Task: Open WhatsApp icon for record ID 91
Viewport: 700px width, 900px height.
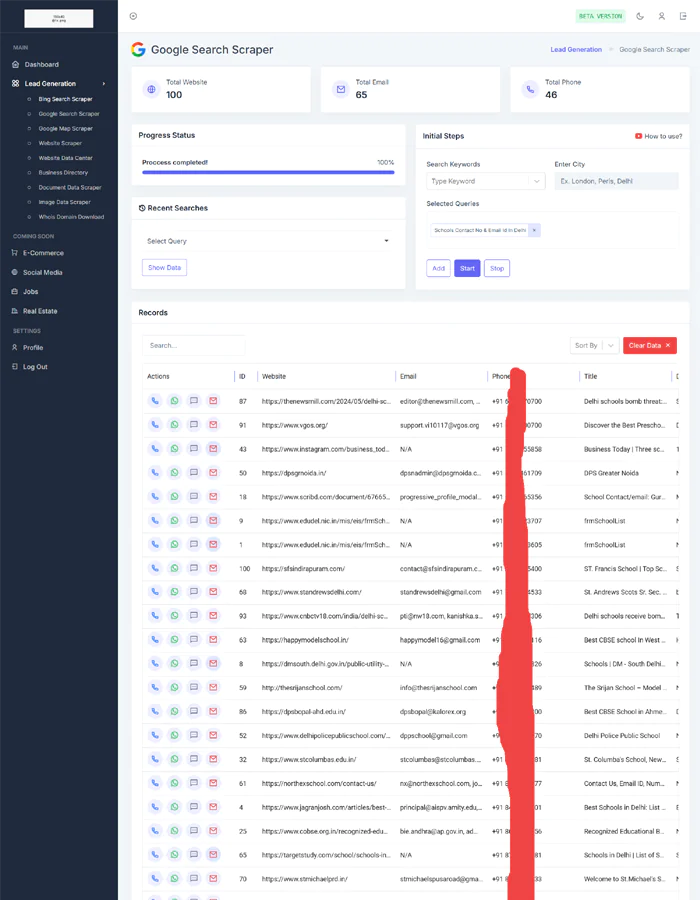Action: 174,425
